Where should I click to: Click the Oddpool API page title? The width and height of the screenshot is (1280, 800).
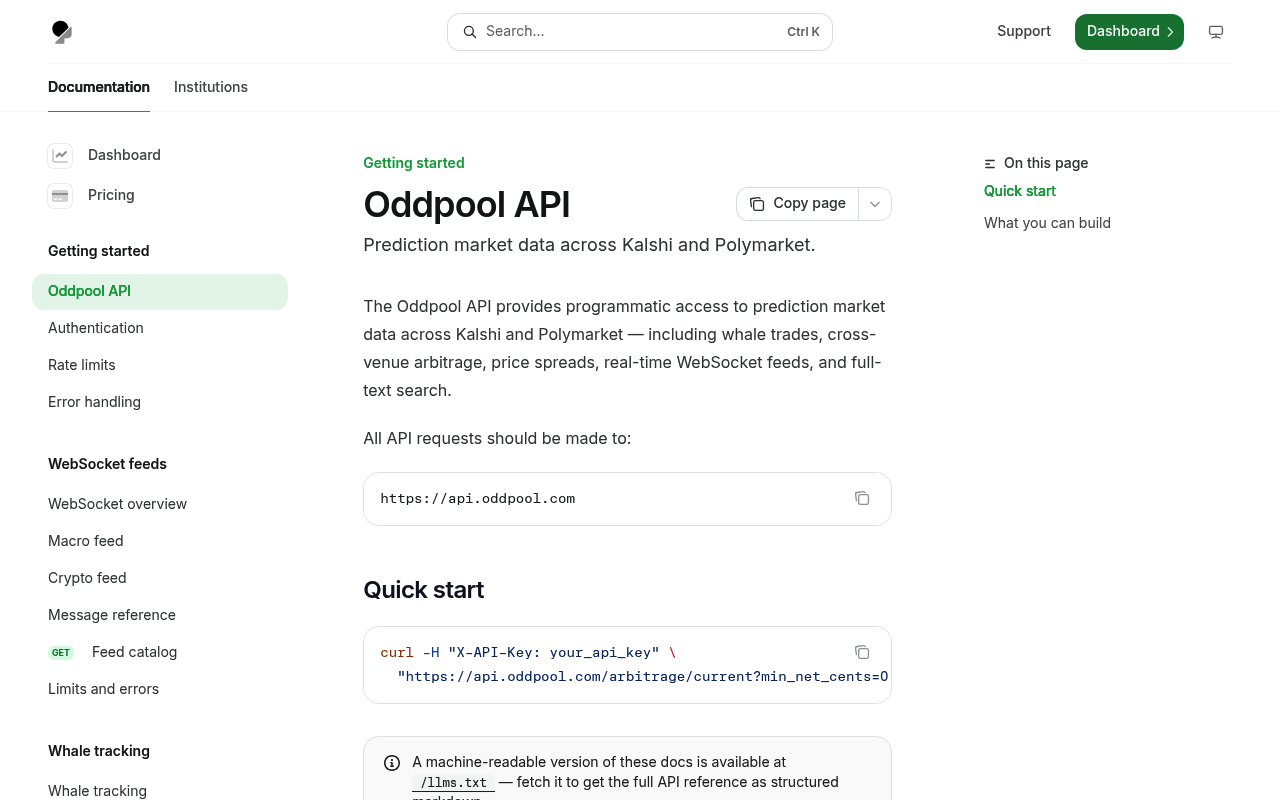[467, 204]
